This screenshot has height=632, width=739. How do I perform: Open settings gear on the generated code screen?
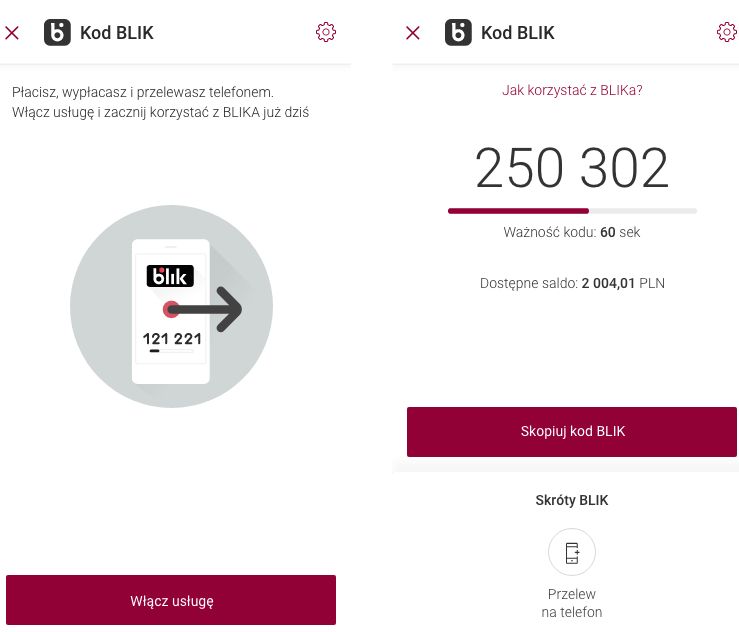click(727, 32)
